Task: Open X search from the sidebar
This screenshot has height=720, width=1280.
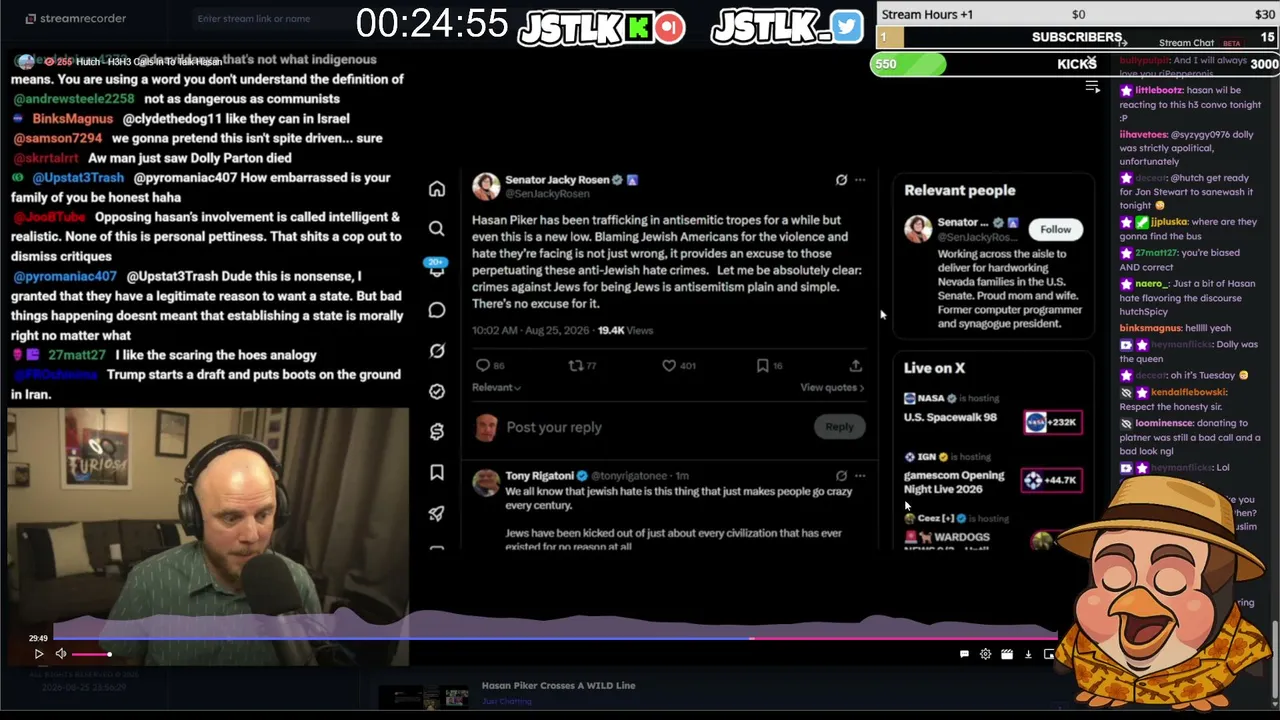Action: point(437,229)
